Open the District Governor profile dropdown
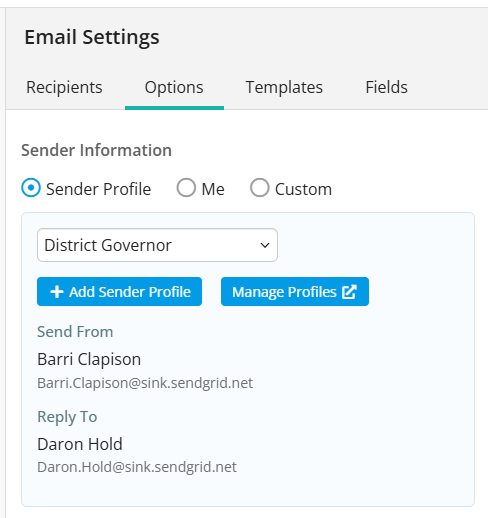Screen dimensions: 488x518 tap(157, 245)
